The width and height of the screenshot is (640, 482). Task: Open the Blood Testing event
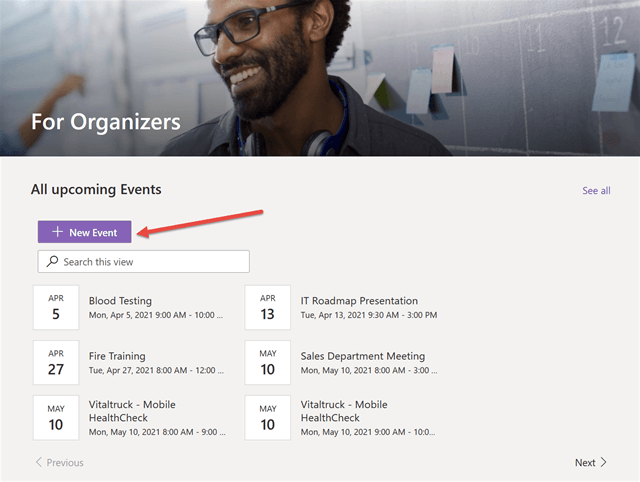point(120,300)
